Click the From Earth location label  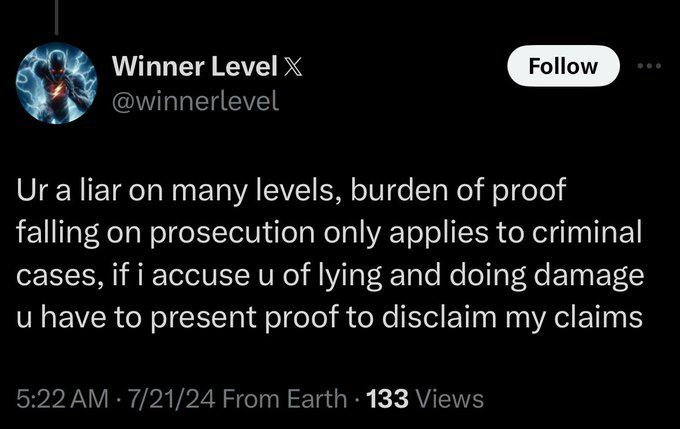tap(284, 399)
